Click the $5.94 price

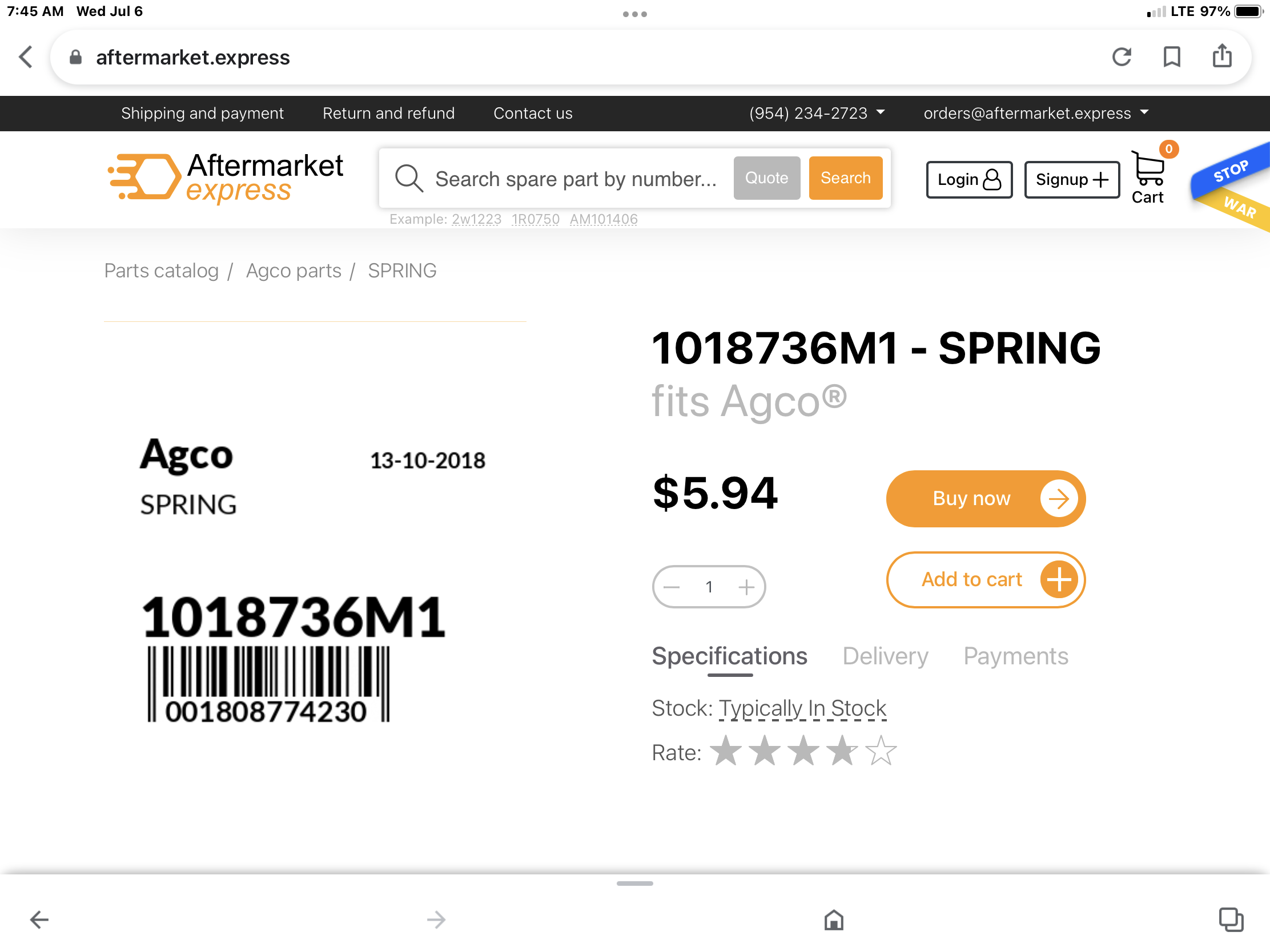pyautogui.click(x=715, y=493)
